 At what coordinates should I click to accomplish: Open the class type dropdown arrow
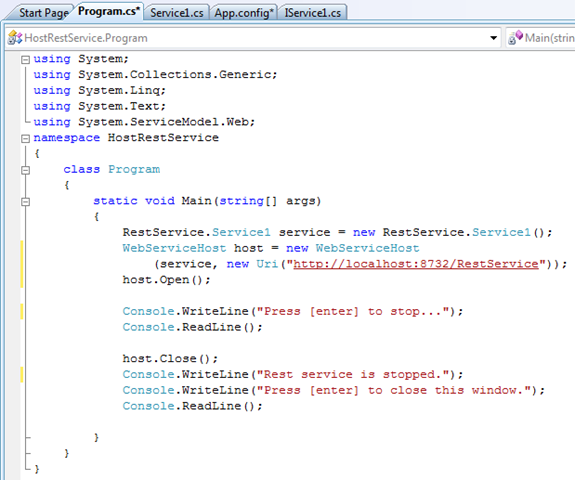coord(494,38)
